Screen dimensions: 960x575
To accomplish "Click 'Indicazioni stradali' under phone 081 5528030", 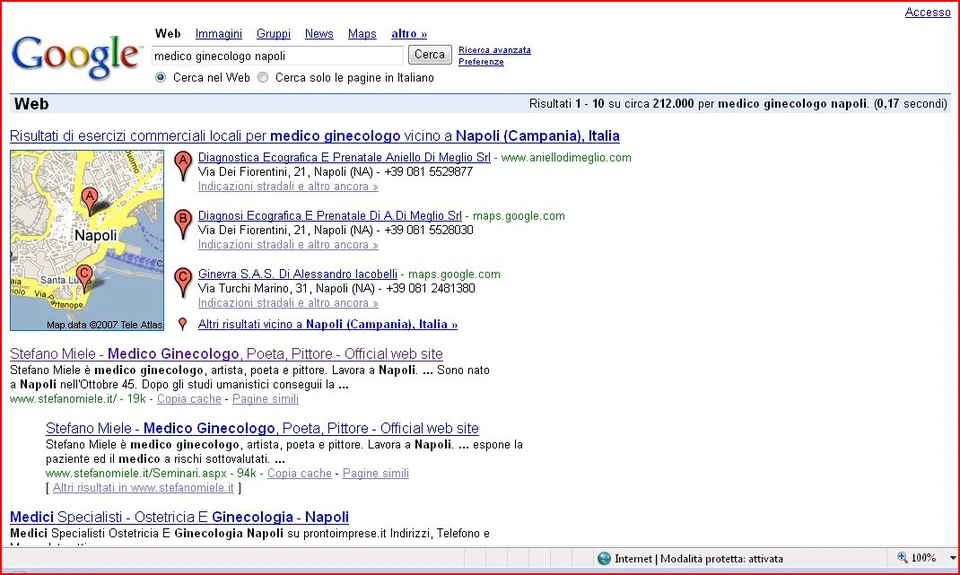I will [x=288, y=244].
